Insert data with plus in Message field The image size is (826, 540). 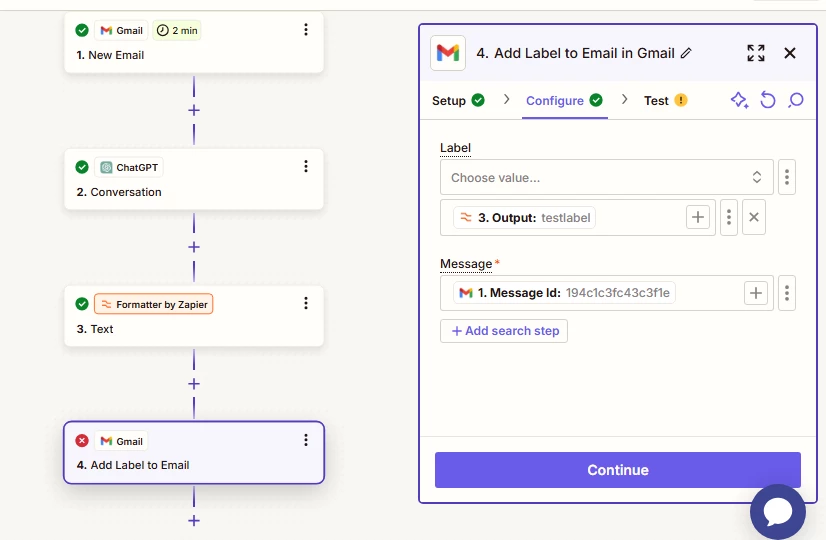755,293
